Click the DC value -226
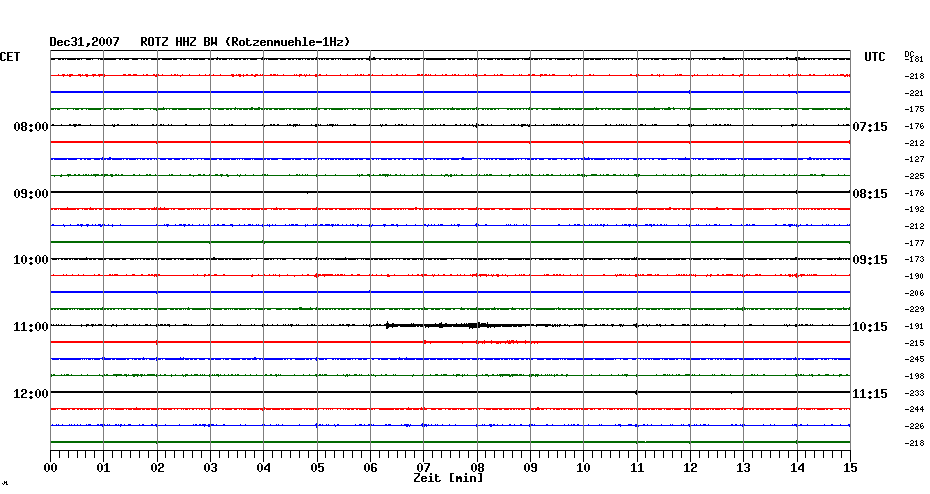The height and width of the screenshot is (494, 930). click(914, 426)
